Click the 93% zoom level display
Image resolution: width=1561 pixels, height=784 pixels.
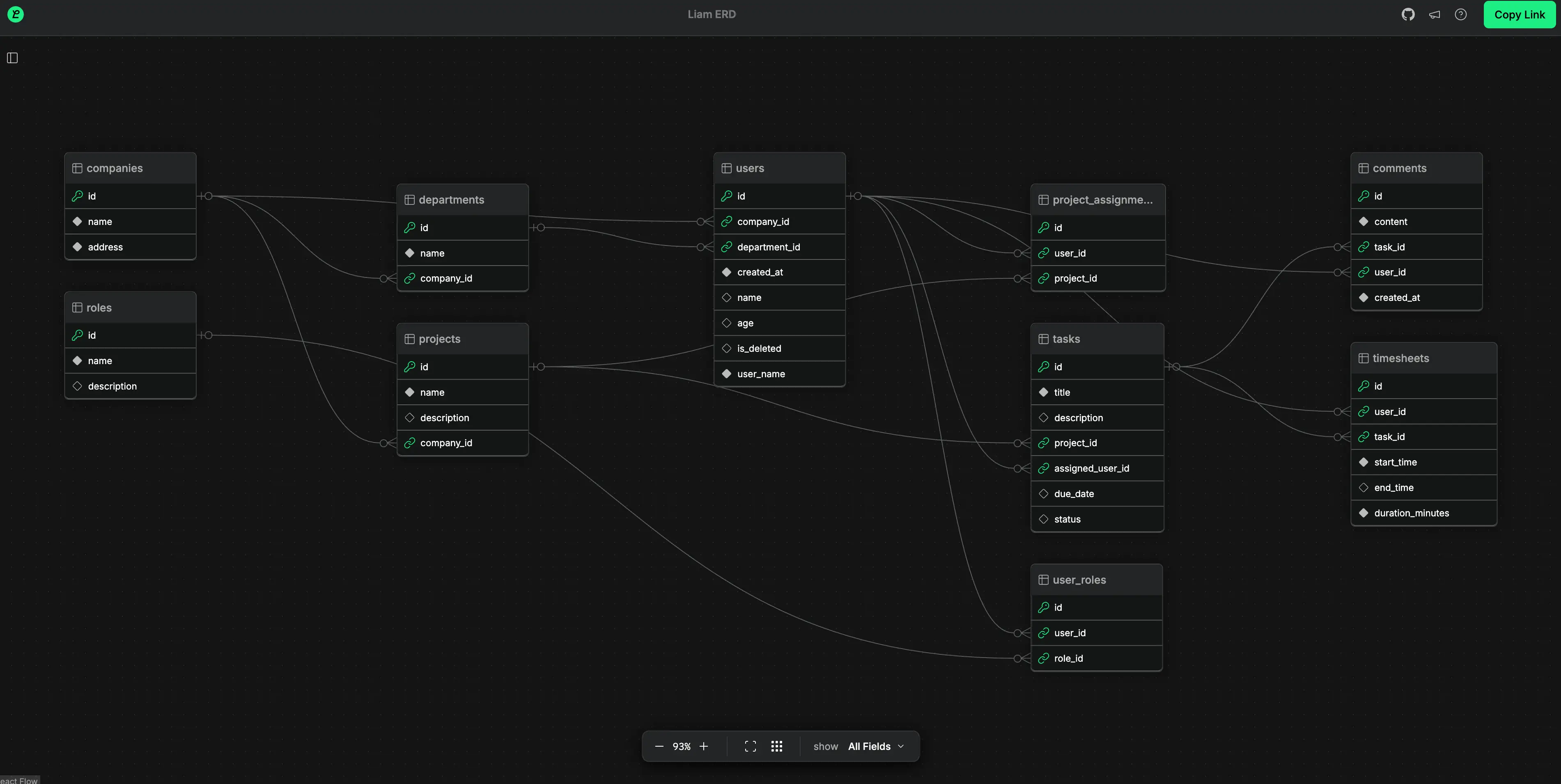tap(681, 746)
